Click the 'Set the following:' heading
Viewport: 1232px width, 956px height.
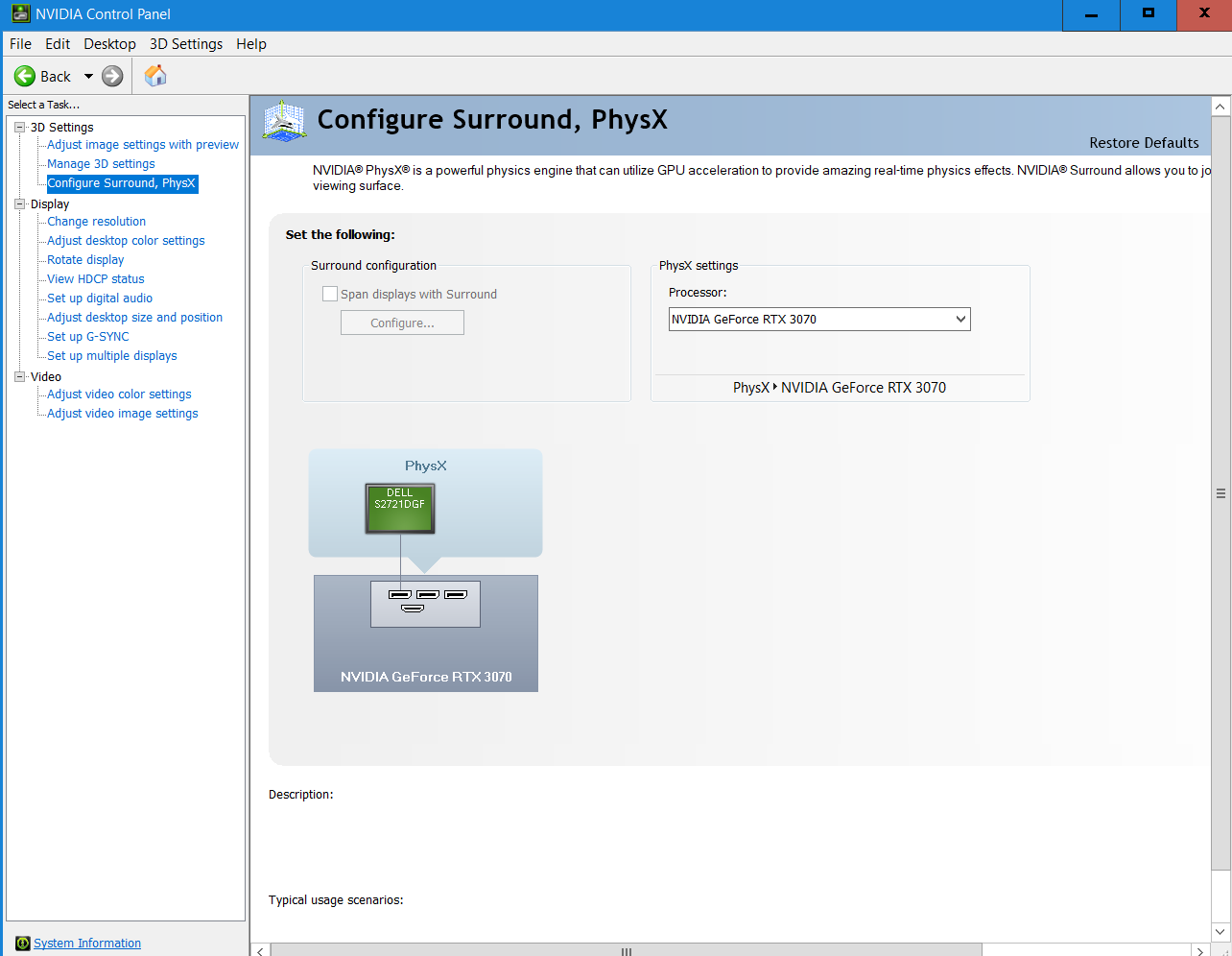coord(341,234)
